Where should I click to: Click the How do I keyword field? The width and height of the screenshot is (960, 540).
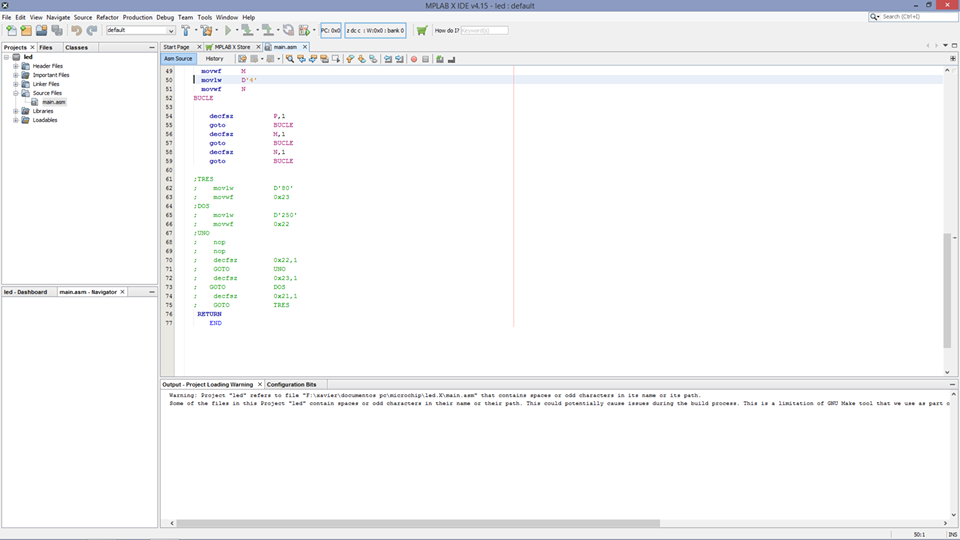point(484,30)
